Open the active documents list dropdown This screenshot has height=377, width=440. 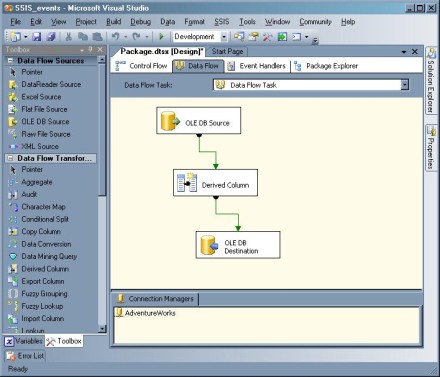point(404,52)
